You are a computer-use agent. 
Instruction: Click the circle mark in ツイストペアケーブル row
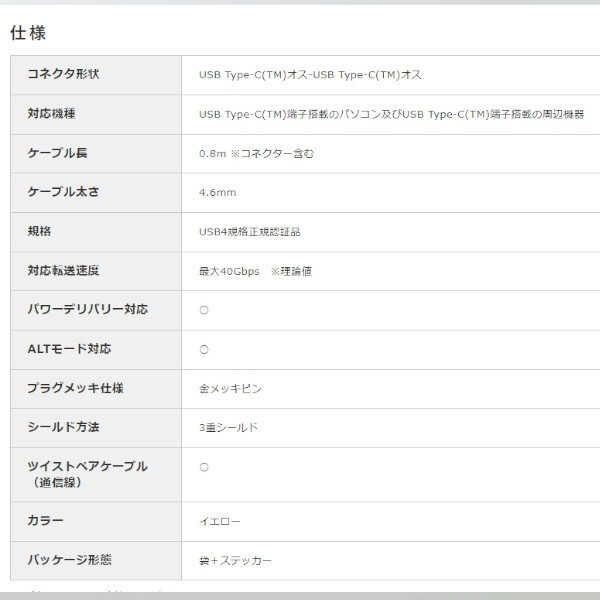204,467
